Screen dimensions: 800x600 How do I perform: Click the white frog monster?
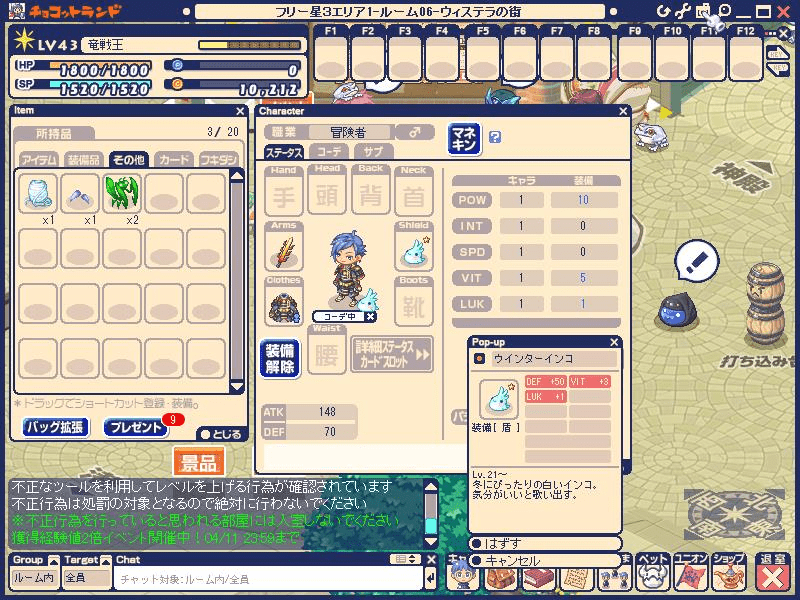coord(652,136)
